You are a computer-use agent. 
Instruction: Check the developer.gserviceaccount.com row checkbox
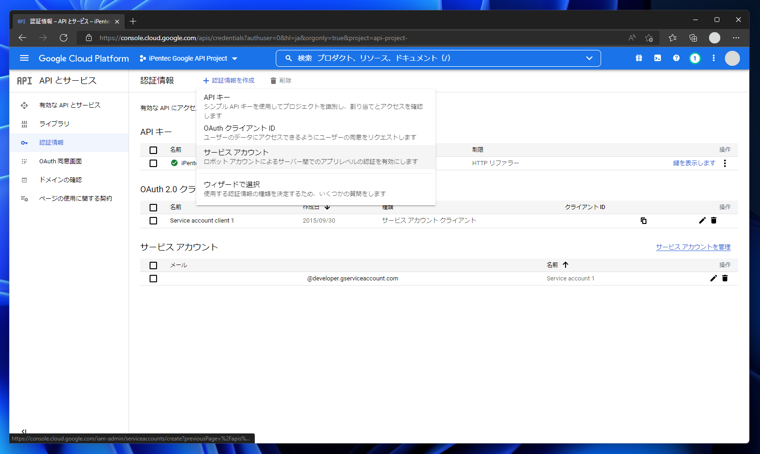153,279
